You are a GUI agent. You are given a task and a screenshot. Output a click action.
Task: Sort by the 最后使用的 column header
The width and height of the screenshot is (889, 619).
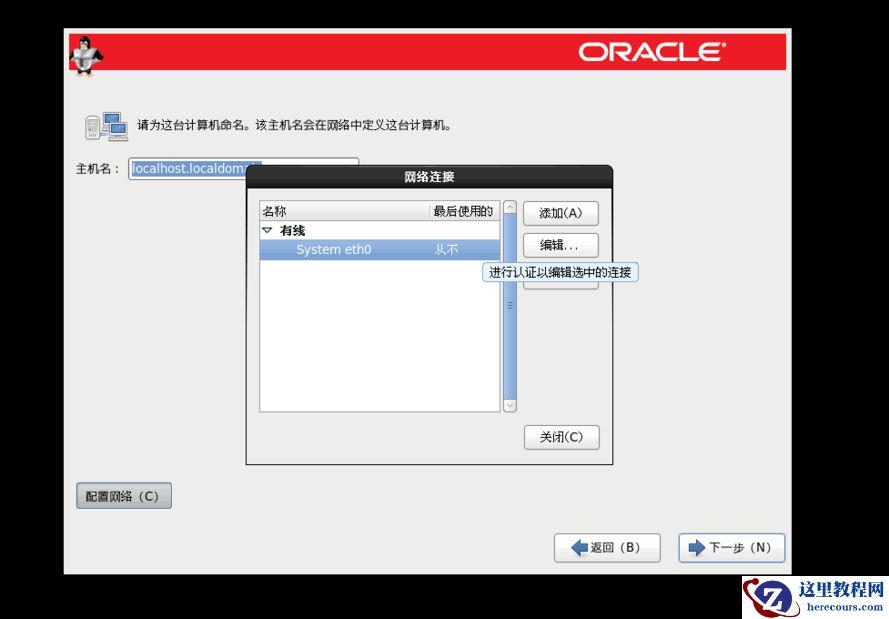point(464,211)
